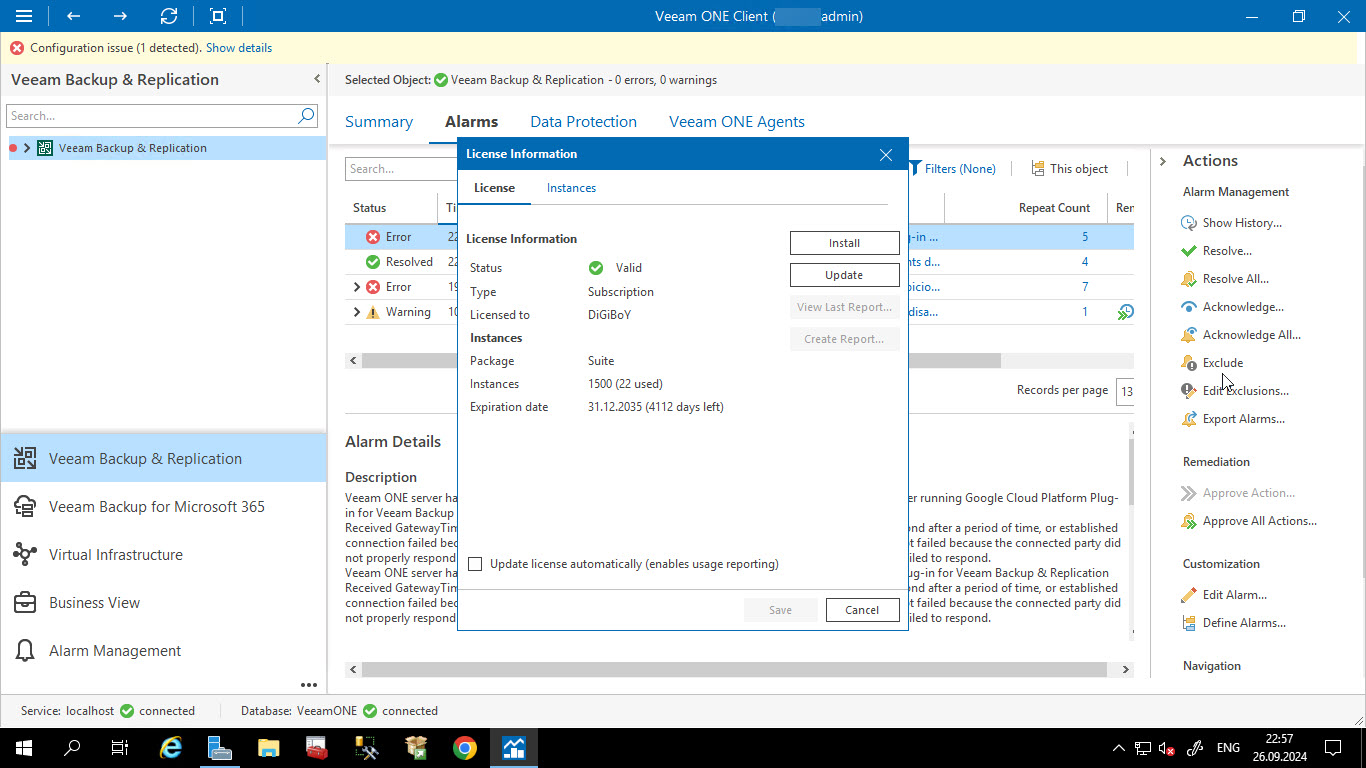Switch to the Veeam ONE Agents tab
Viewport: 1366px width, 768px height.
(737, 122)
